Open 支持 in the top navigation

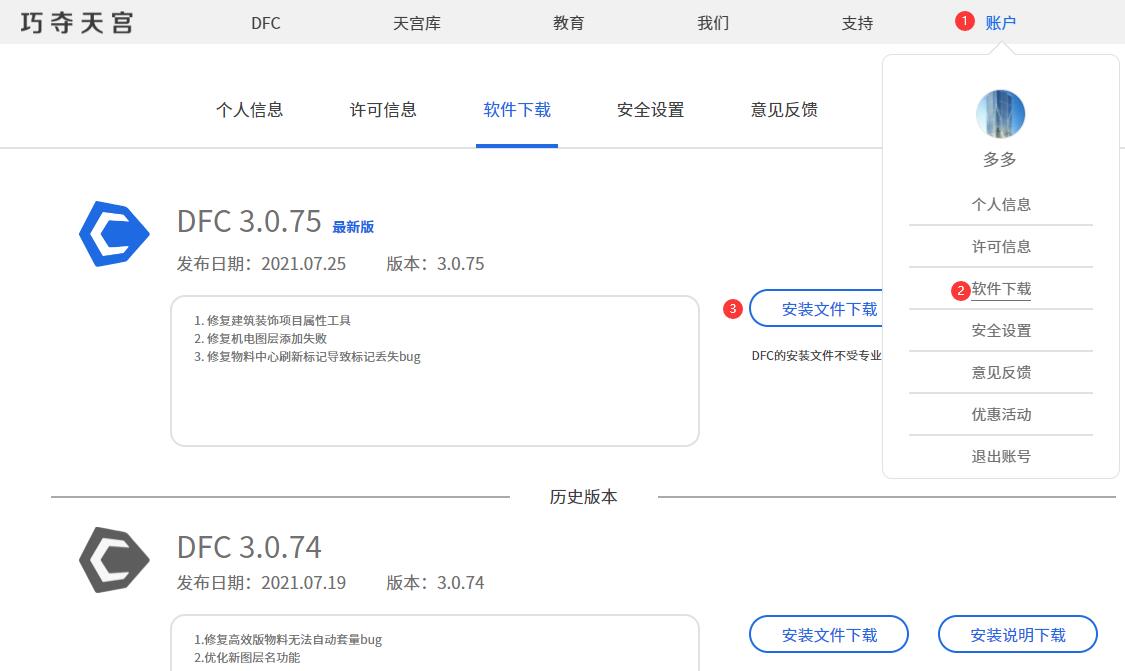tap(857, 23)
